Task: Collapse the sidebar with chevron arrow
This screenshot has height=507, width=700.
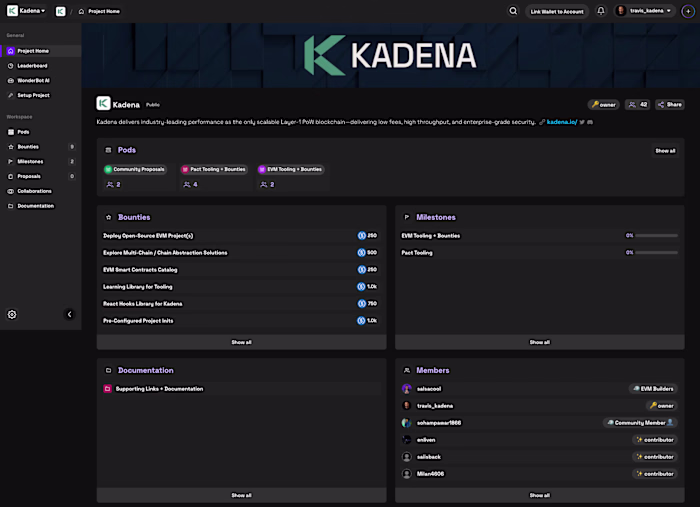Action: 69,314
